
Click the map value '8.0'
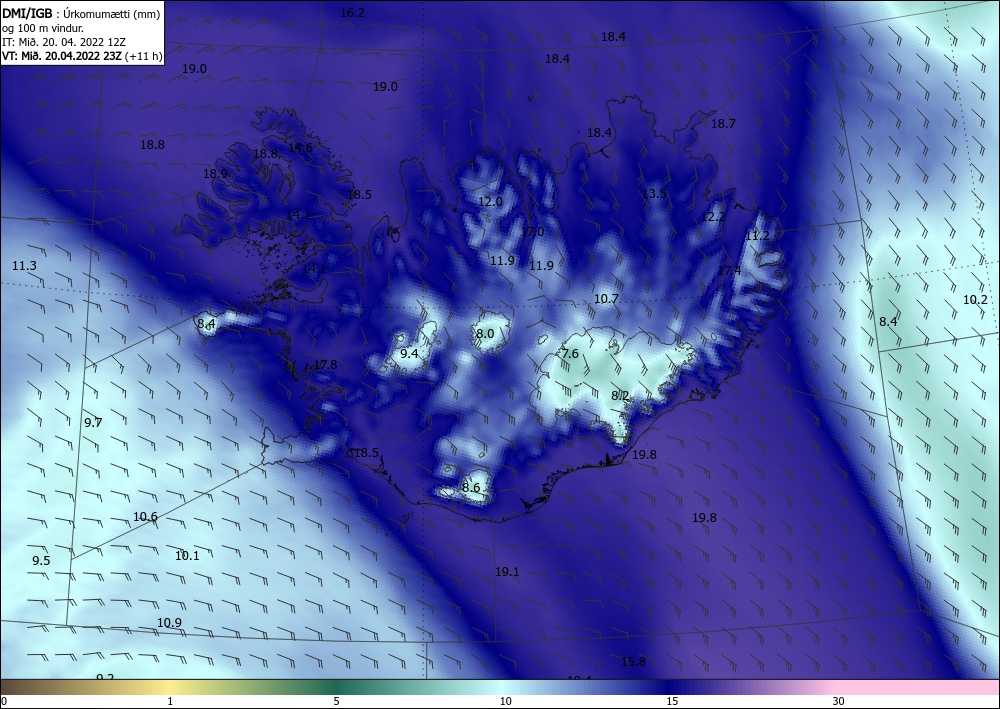pos(485,333)
